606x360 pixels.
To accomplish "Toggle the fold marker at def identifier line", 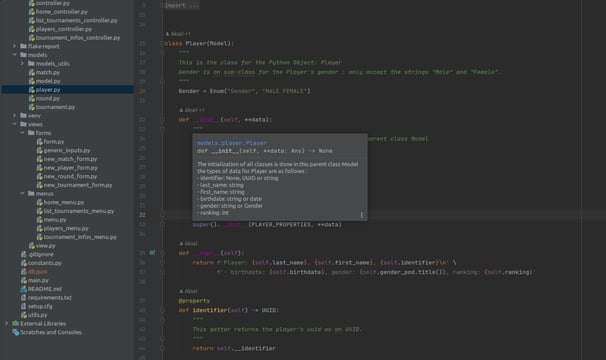I will [x=162, y=310].
